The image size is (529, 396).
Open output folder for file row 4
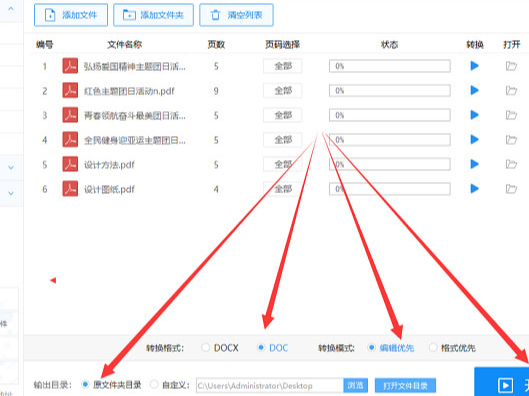point(511,139)
